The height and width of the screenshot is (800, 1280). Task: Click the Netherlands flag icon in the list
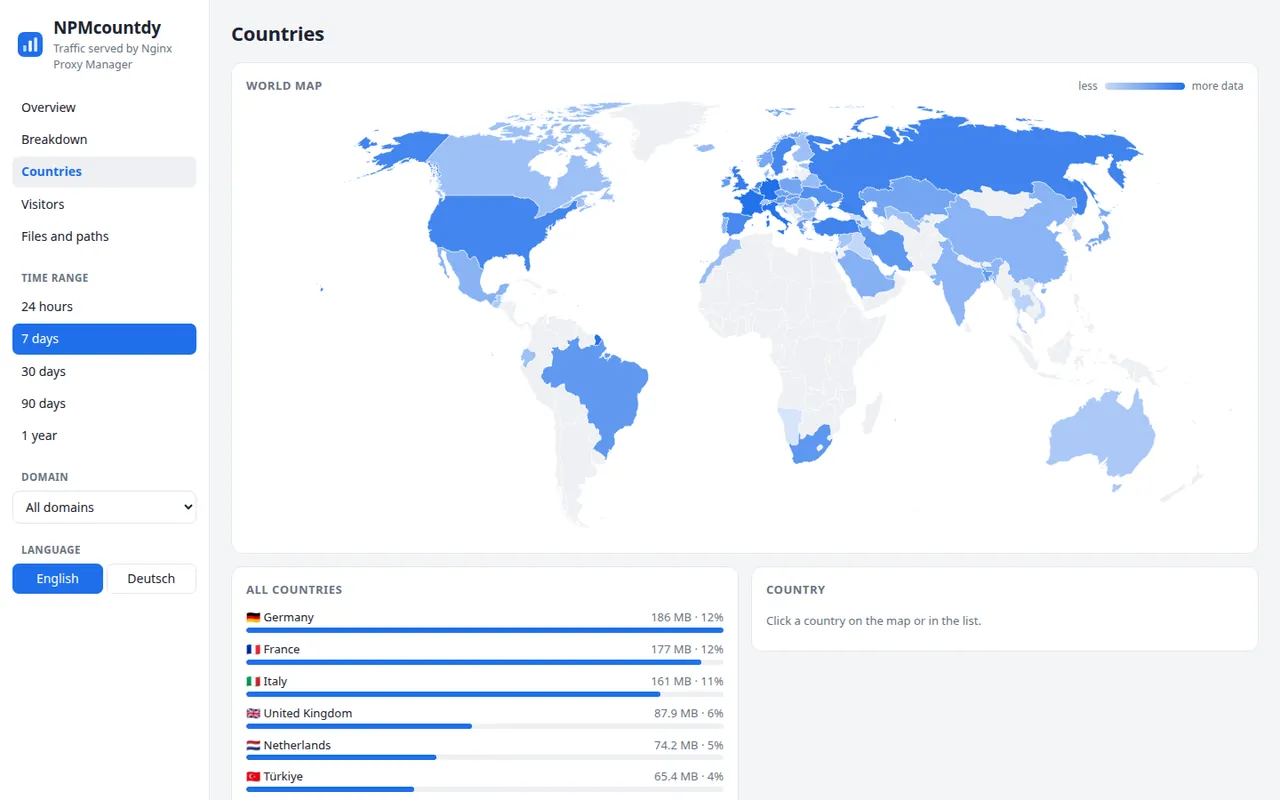pyautogui.click(x=253, y=746)
